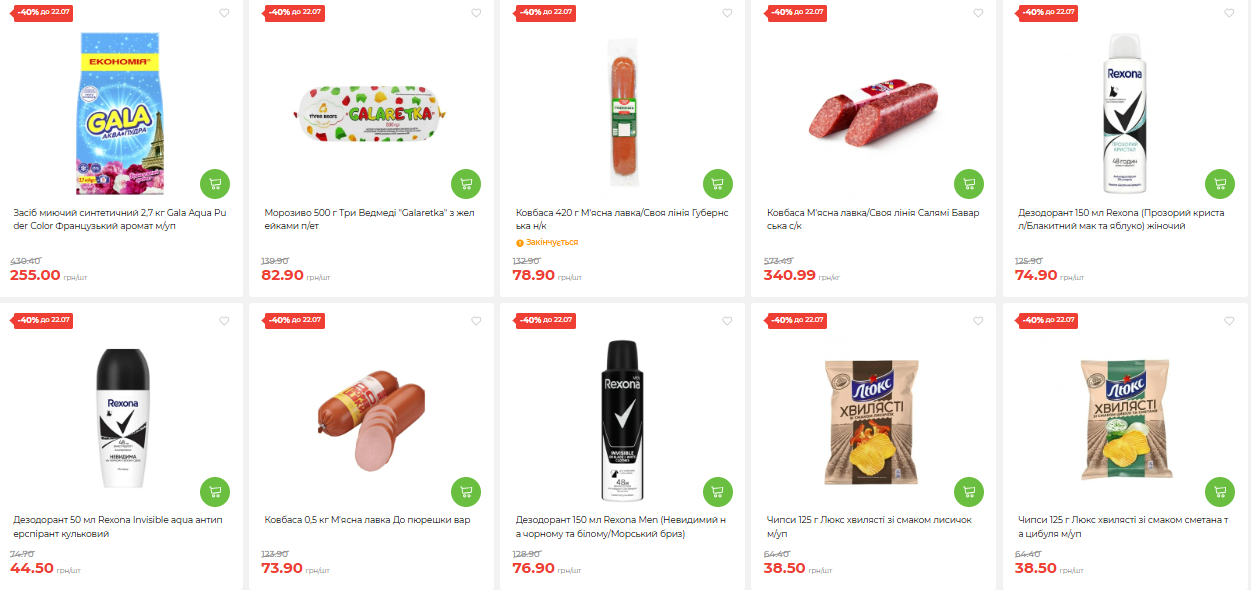1251x590 pixels.
Task: Add Rexona Invisible aqua roll-on to cart
Action: pyautogui.click(x=215, y=491)
